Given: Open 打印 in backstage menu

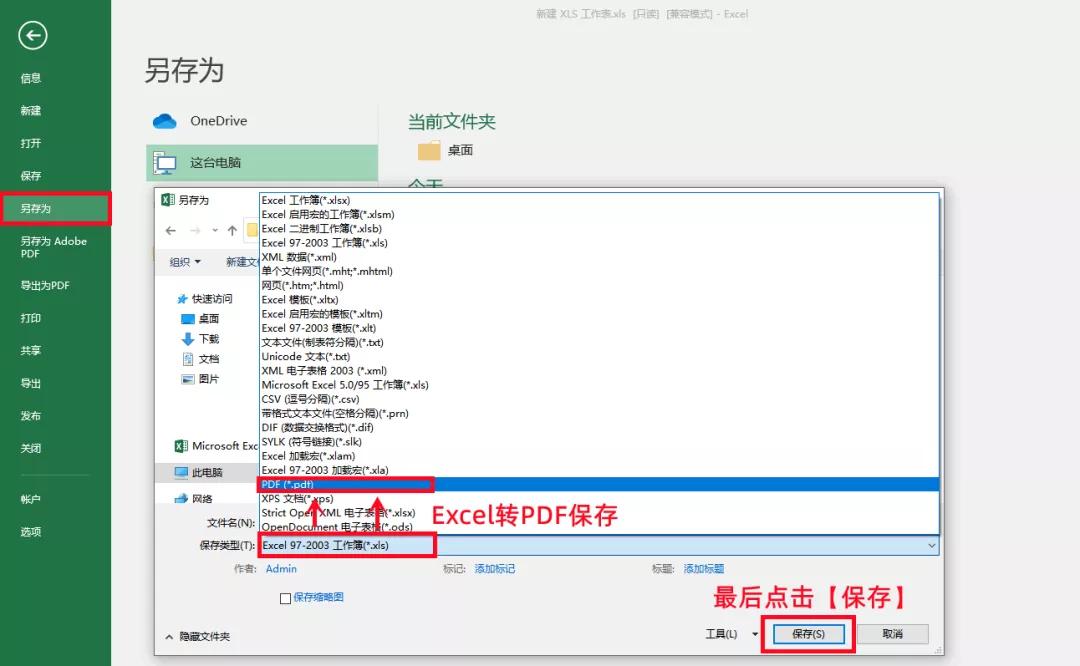Looking at the screenshot, I should (30, 318).
